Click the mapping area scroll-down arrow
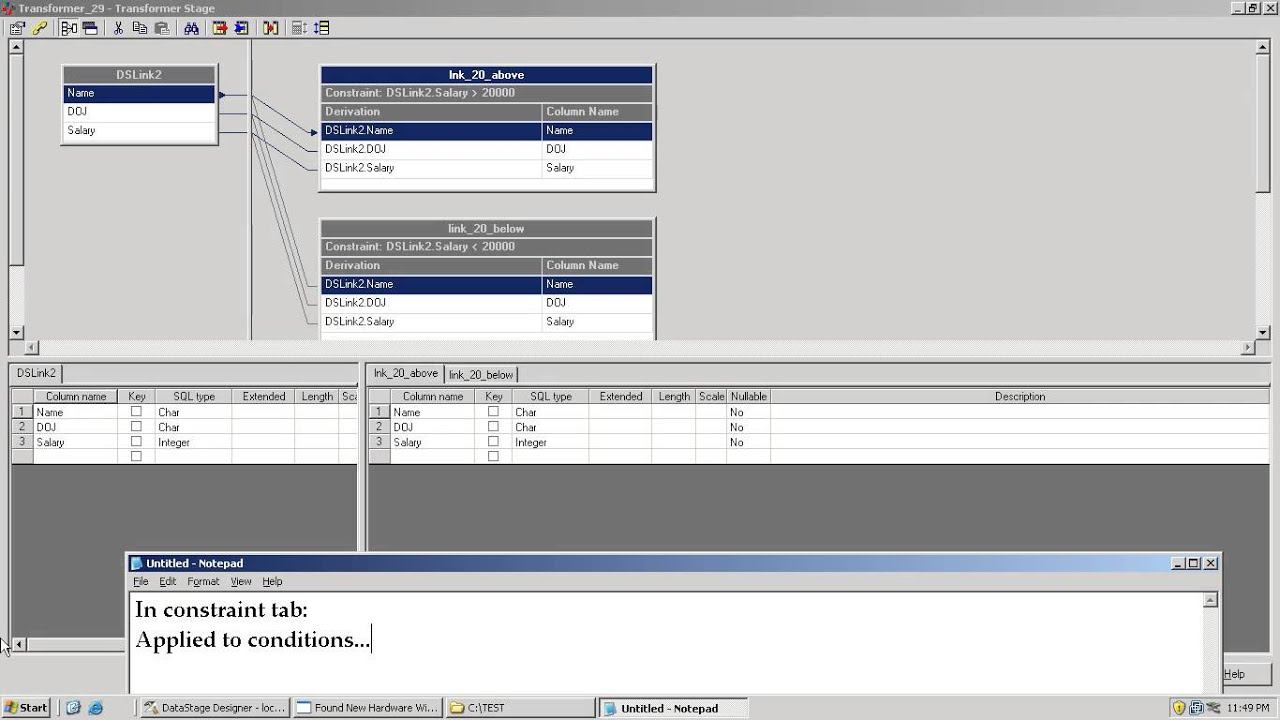Image resolution: width=1280 pixels, height=720 pixels. (1262, 333)
